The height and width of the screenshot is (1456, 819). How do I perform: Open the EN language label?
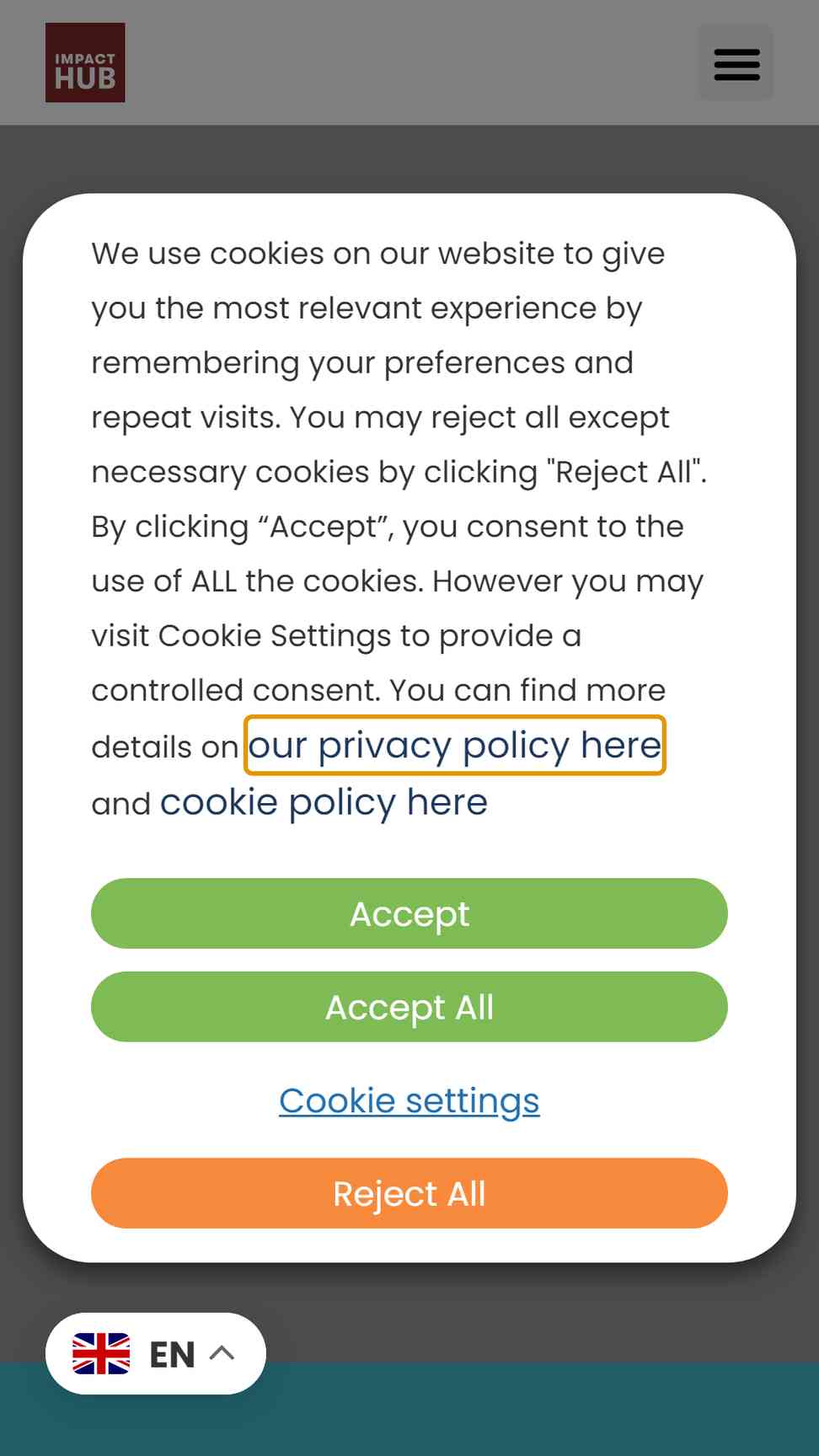coord(172,1354)
